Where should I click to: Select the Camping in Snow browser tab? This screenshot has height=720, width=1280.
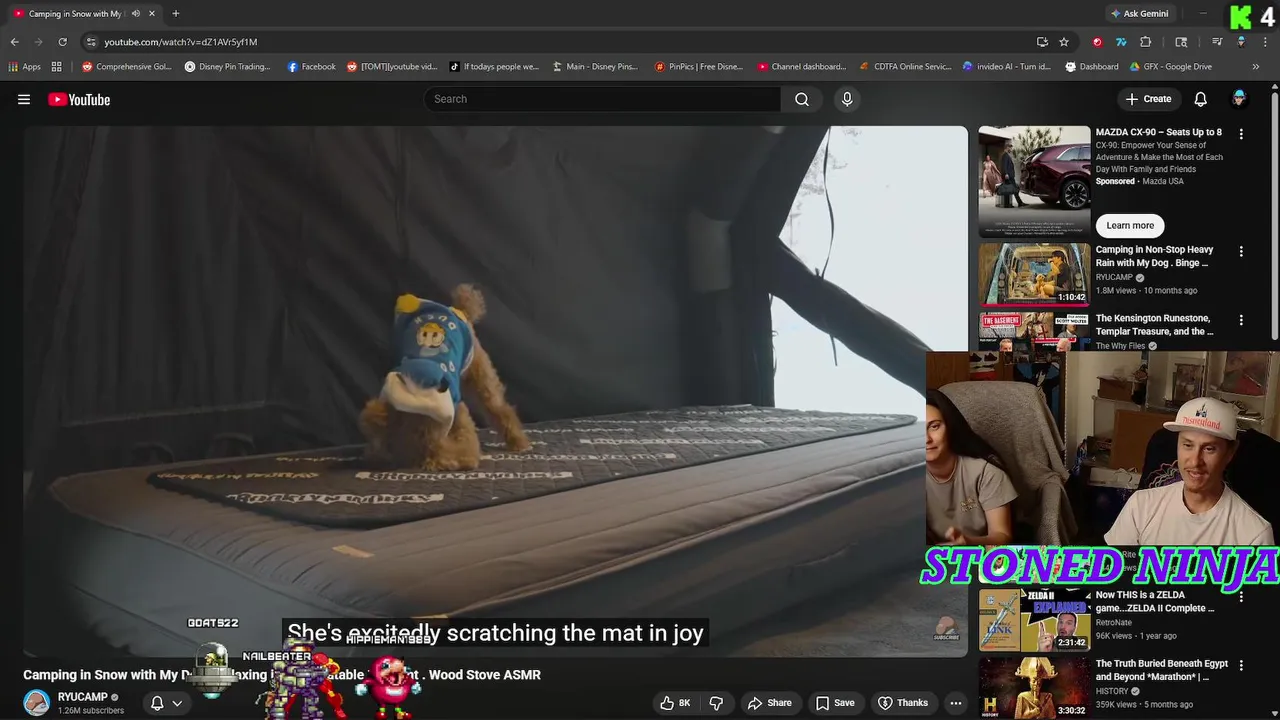click(82, 14)
